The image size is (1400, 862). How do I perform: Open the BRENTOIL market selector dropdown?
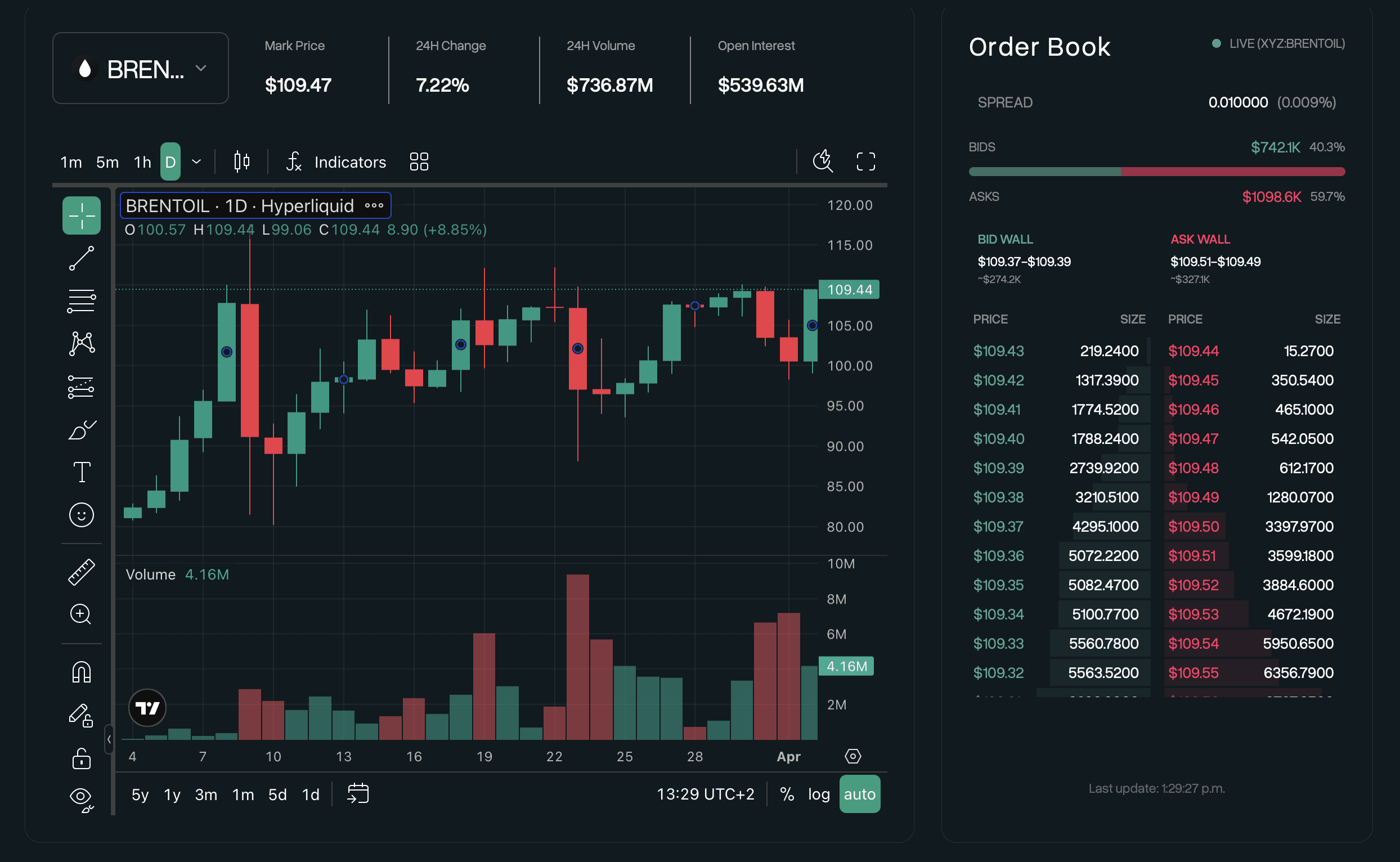[x=141, y=69]
